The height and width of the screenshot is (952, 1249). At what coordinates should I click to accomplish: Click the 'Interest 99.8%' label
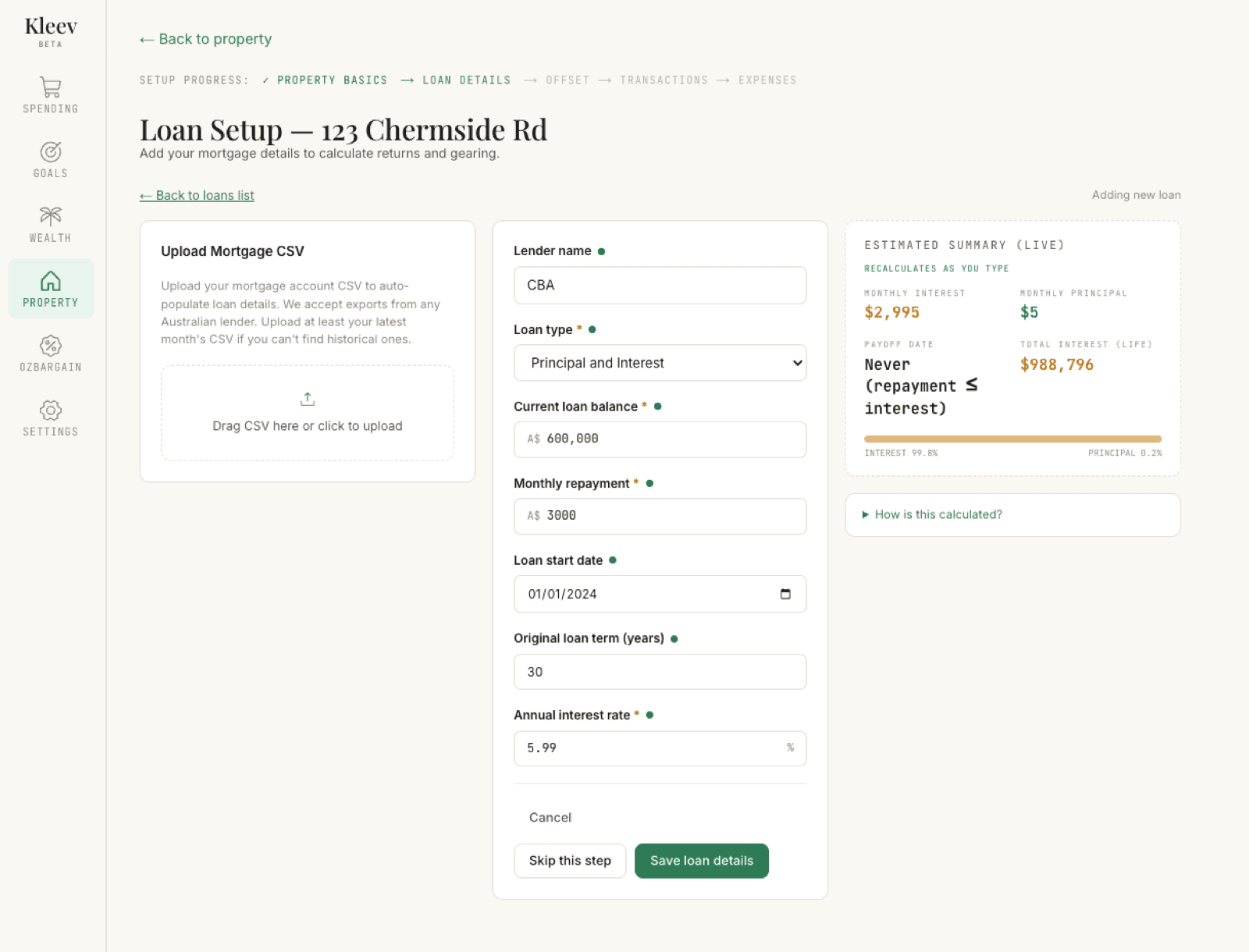(x=901, y=453)
